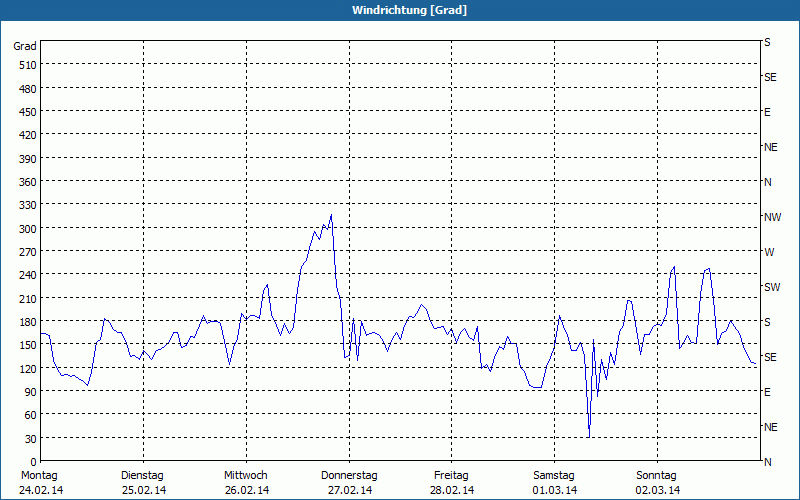Click the Windrichtung [Grad] title bar
The height and width of the screenshot is (500, 800).
pyautogui.click(x=400, y=10)
